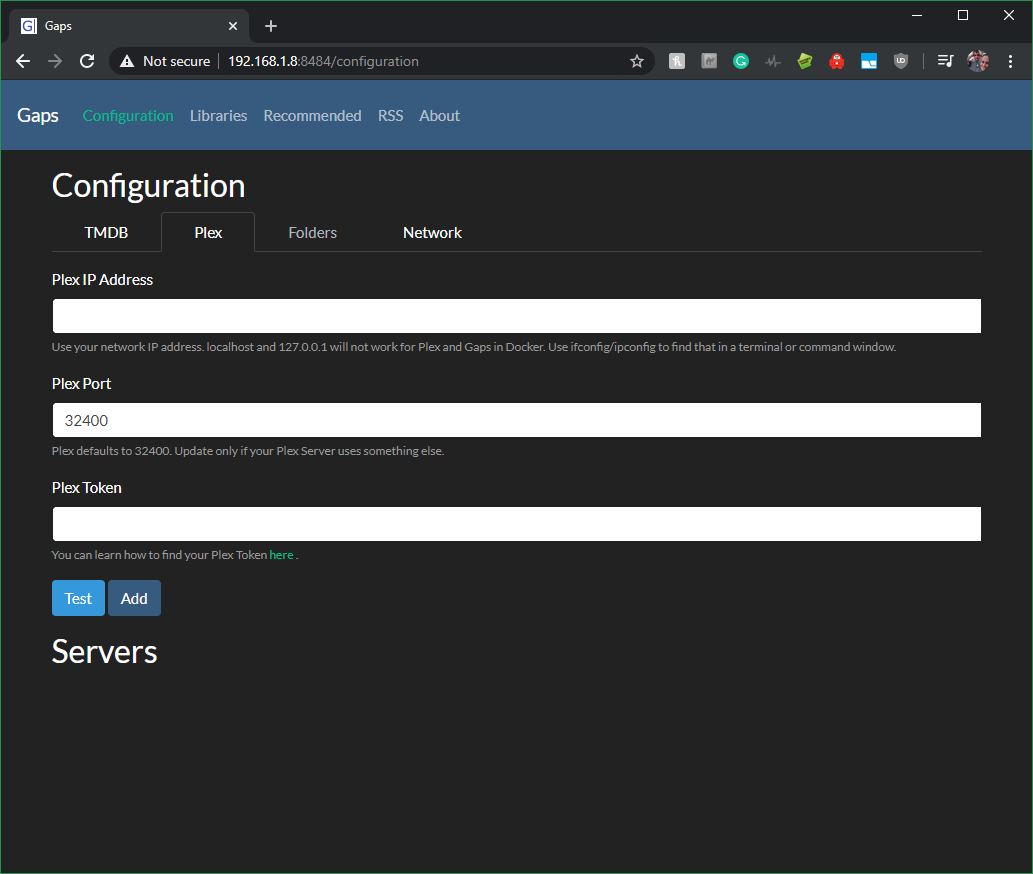Screen dimensions: 1033x874
Task: Click the Gaps tab favicon
Action: point(29,26)
